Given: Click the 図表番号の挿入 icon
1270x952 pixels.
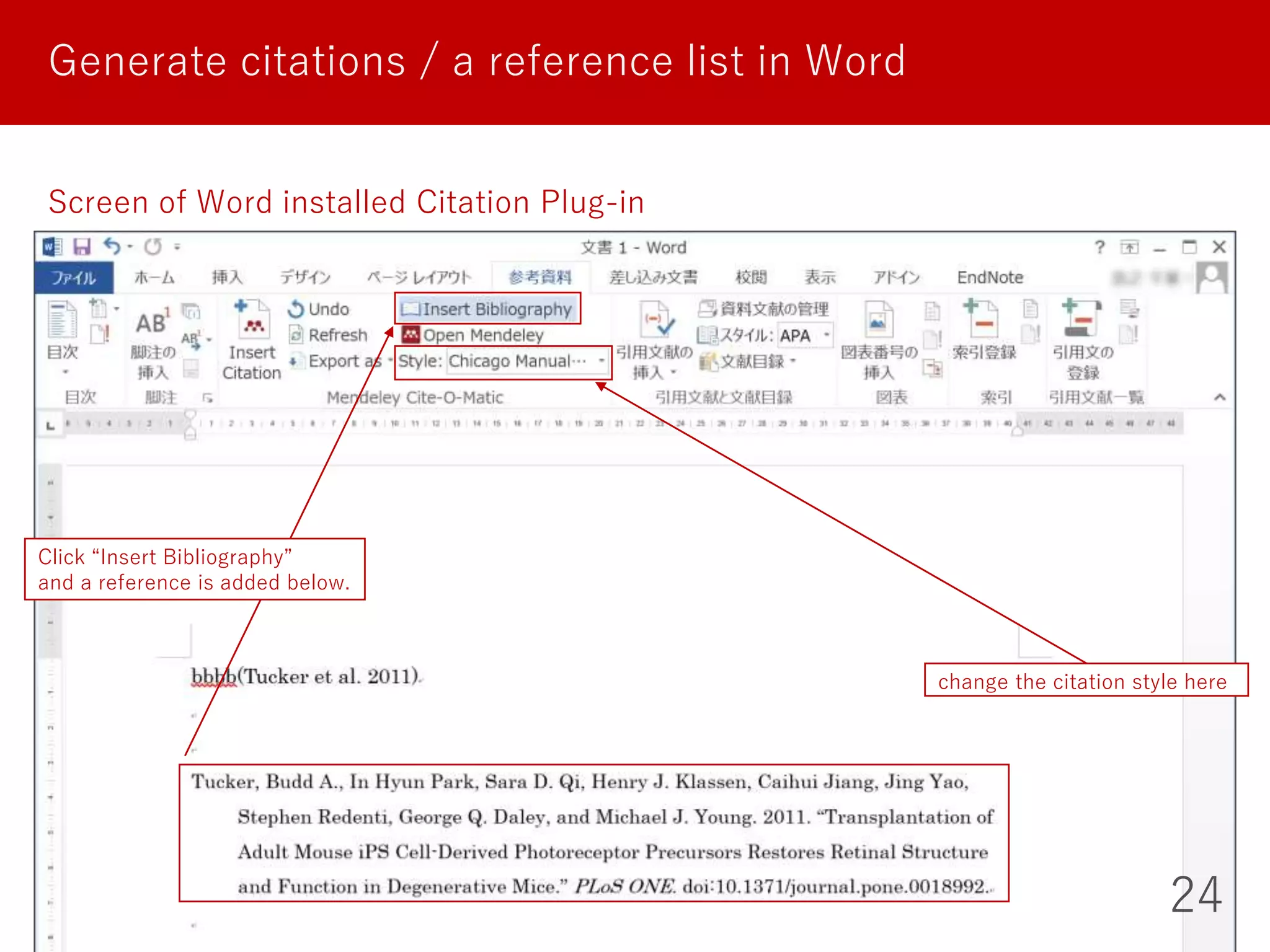Looking at the screenshot, I should pos(878,320).
